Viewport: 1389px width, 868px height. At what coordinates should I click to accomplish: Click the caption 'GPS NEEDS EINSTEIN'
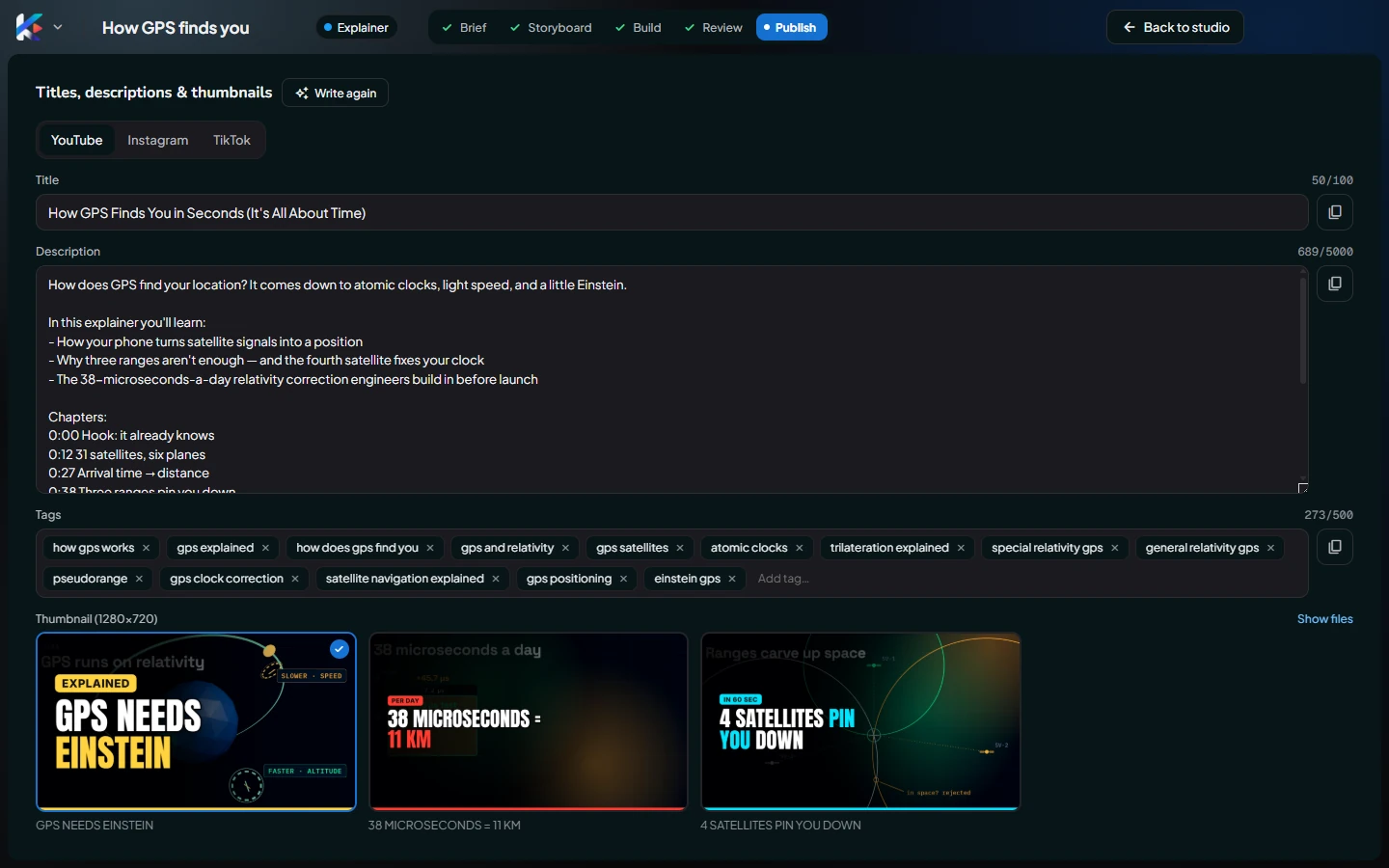(x=95, y=826)
